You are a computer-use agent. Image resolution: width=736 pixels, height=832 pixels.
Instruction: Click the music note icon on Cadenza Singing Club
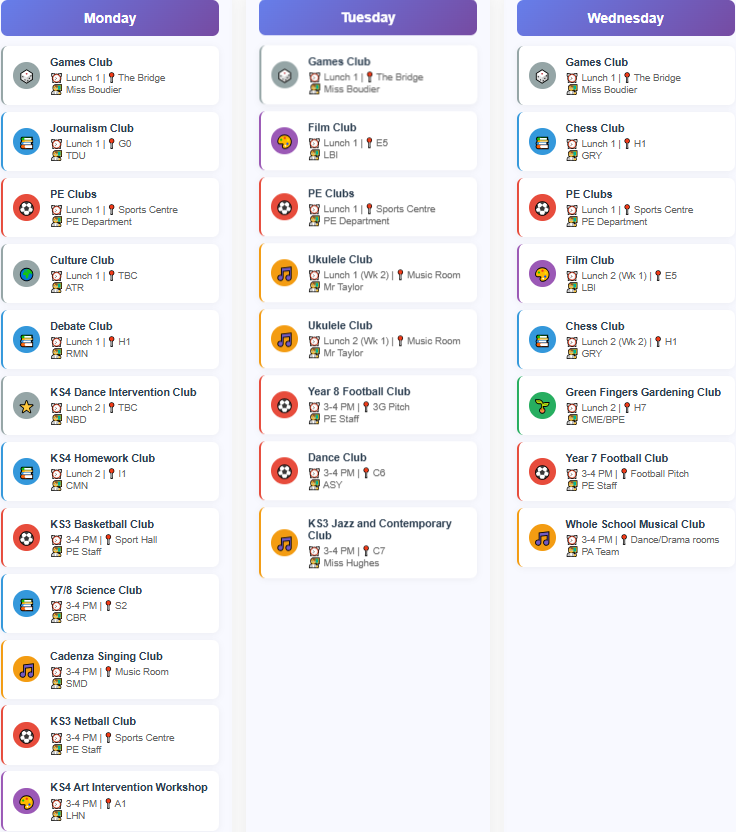[27, 669]
